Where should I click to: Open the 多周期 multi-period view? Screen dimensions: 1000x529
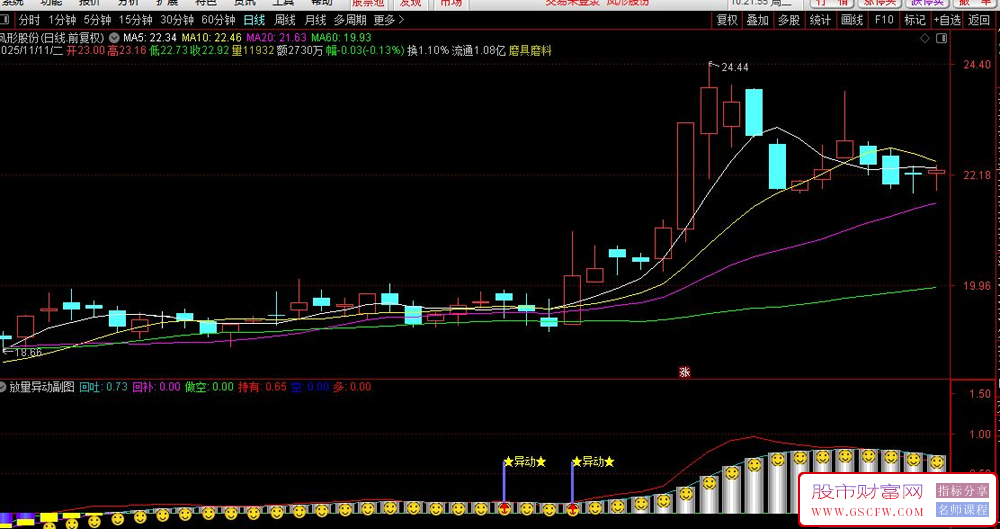[x=350, y=20]
